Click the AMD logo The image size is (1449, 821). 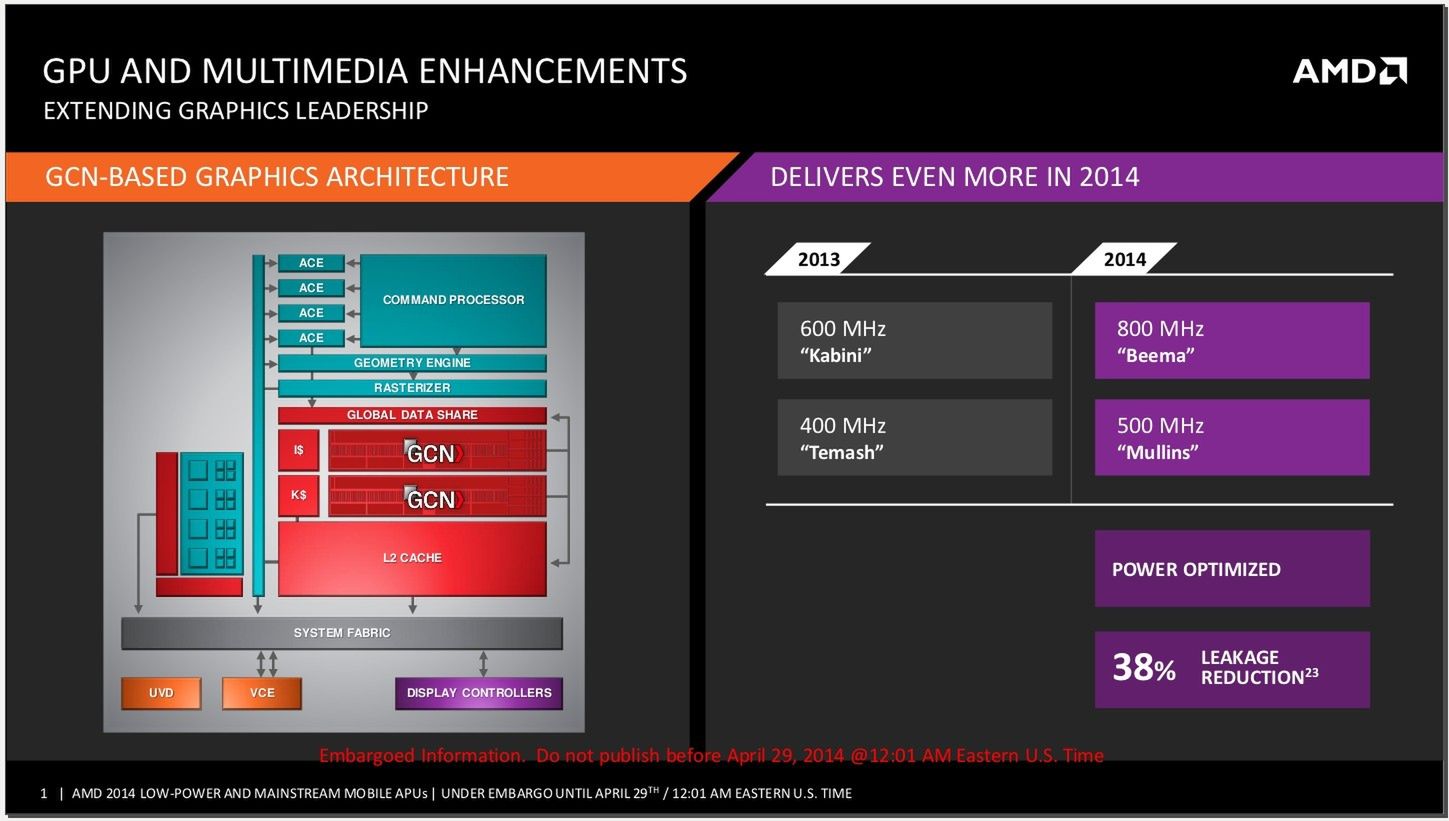pos(1349,70)
